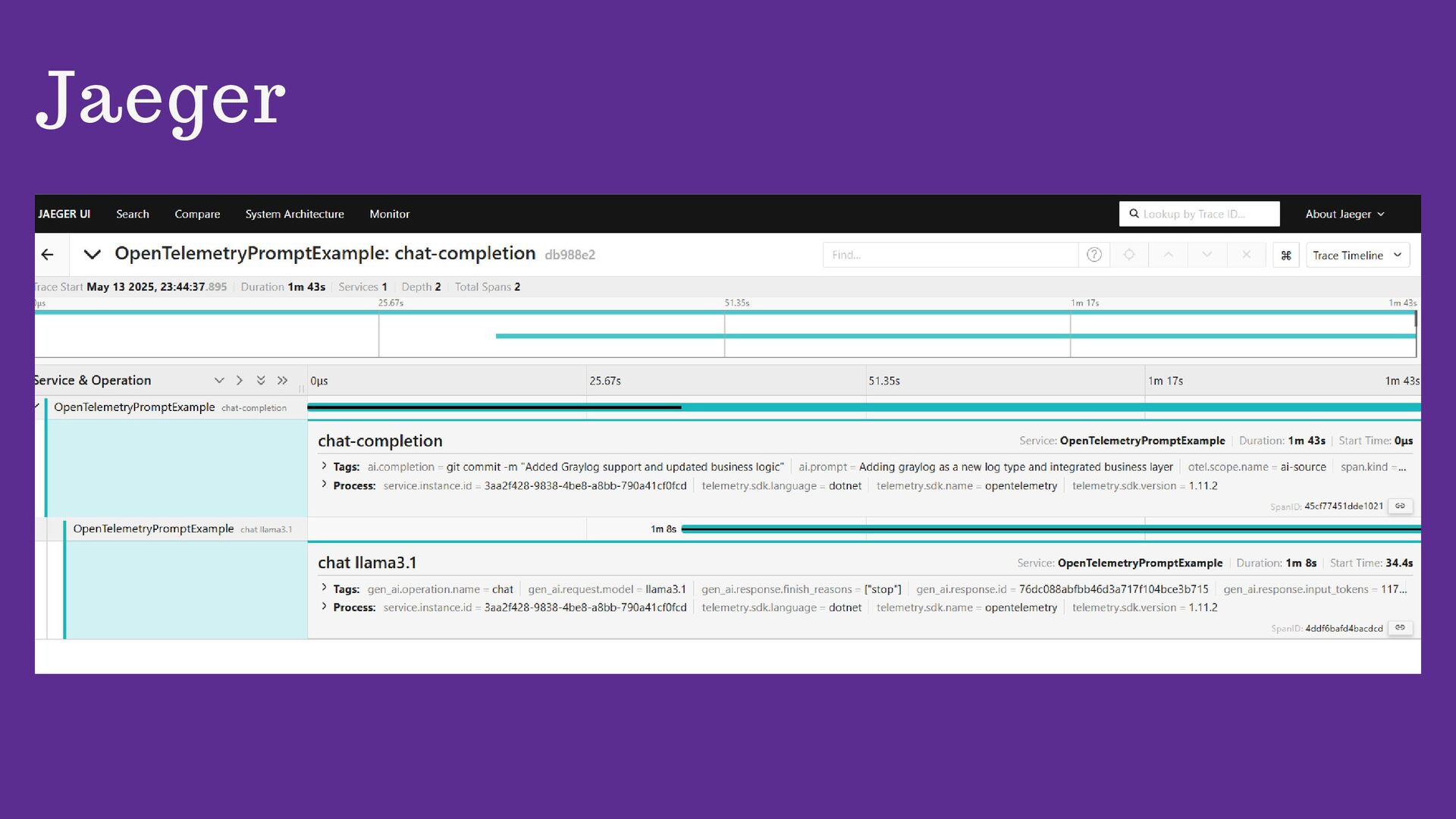
Task: Open the System Architecture tab
Action: pyautogui.click(x=294, y=215)
